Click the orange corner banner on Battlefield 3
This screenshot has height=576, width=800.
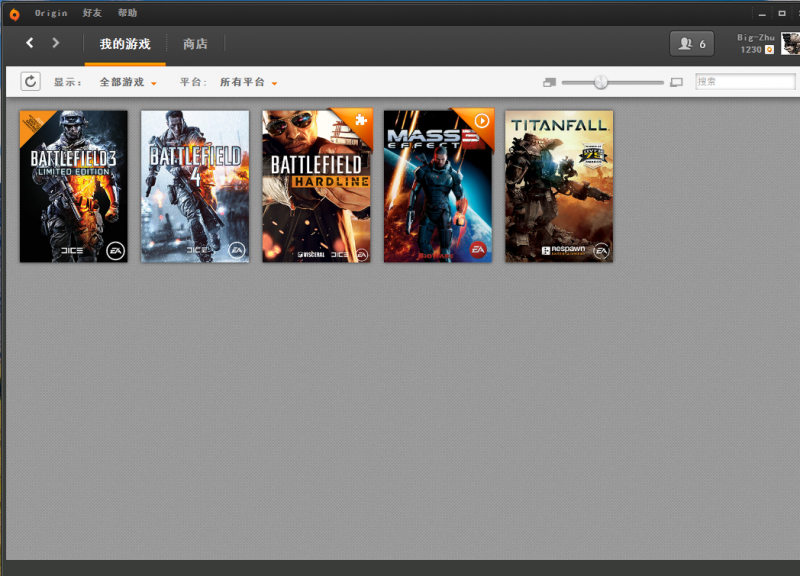coord(33,124)
